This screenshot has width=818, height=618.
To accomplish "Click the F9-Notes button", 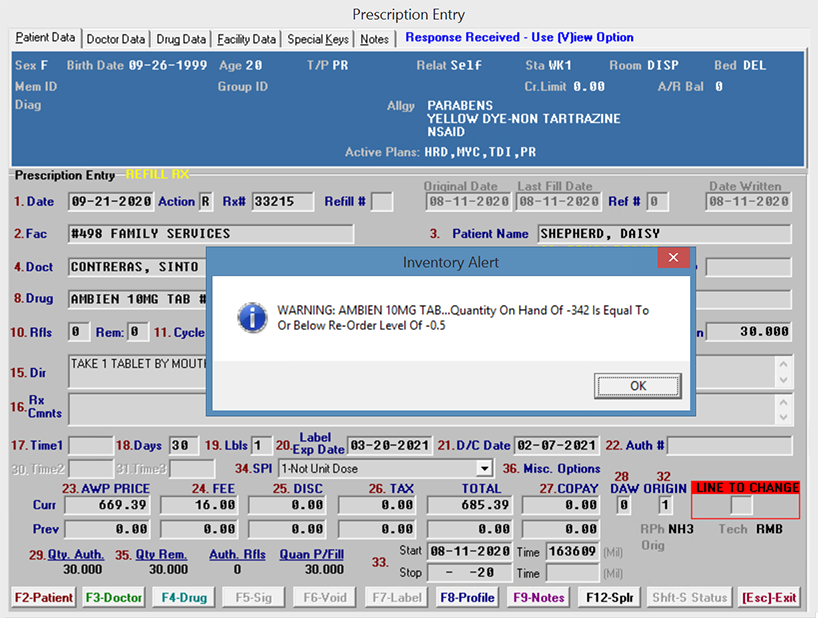I will point(540,598).
